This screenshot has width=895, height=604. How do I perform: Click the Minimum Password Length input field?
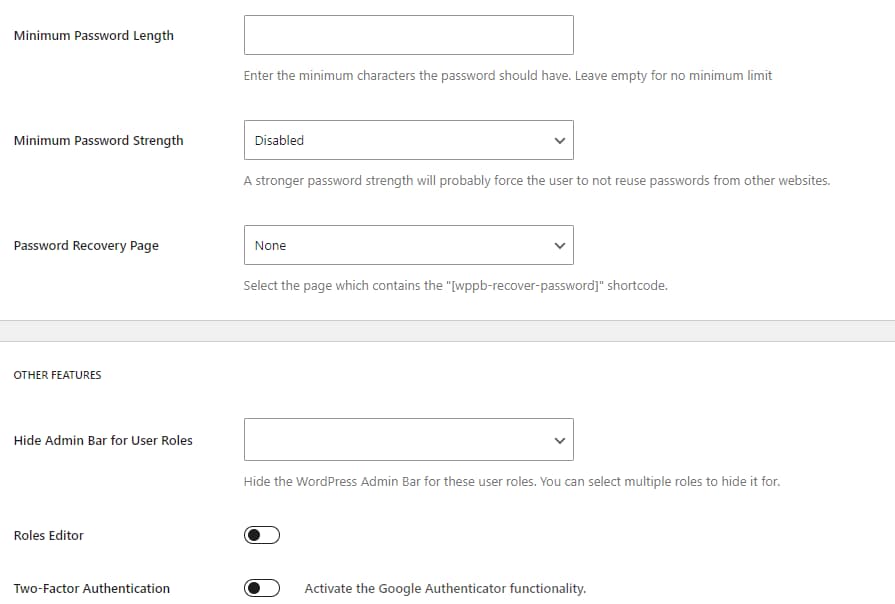click(408, 34)
